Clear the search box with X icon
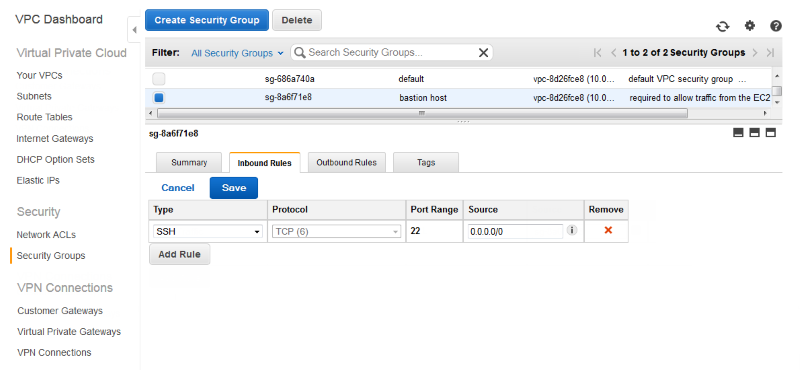The height and width of the screenshot is (370, 800). [x=483, y=53]
